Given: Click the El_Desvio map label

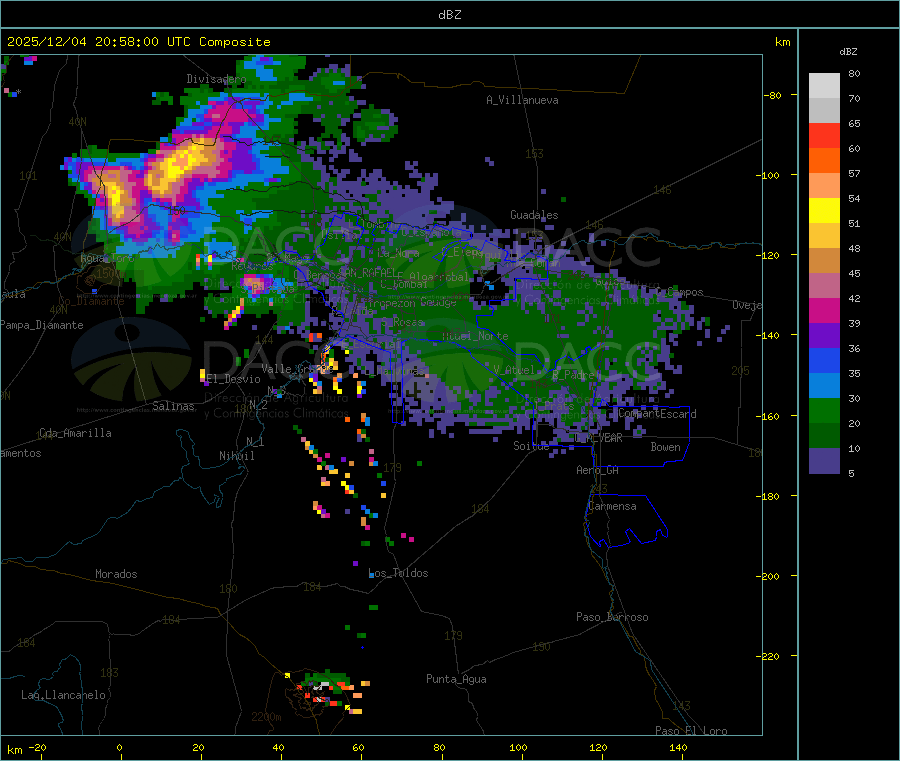Looking at the screenshot, I should tap(234, 379).
